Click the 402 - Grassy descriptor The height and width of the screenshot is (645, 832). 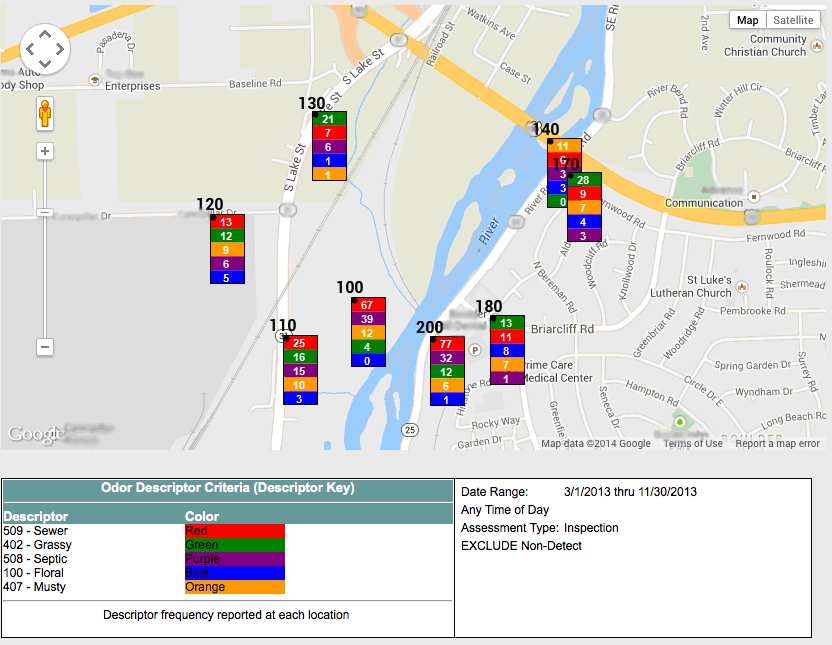point(37,545)
